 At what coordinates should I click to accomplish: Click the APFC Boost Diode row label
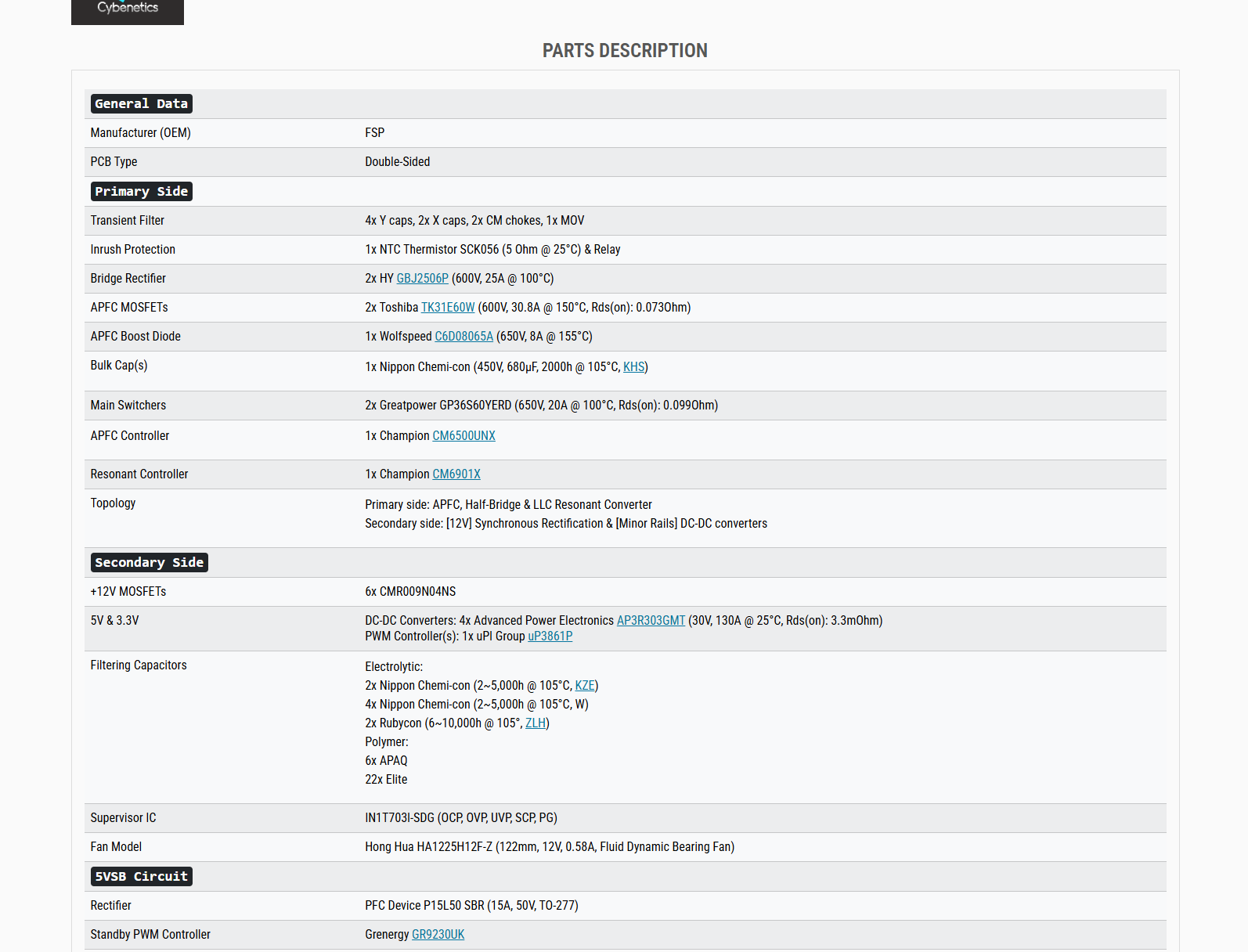coord(135,337)
